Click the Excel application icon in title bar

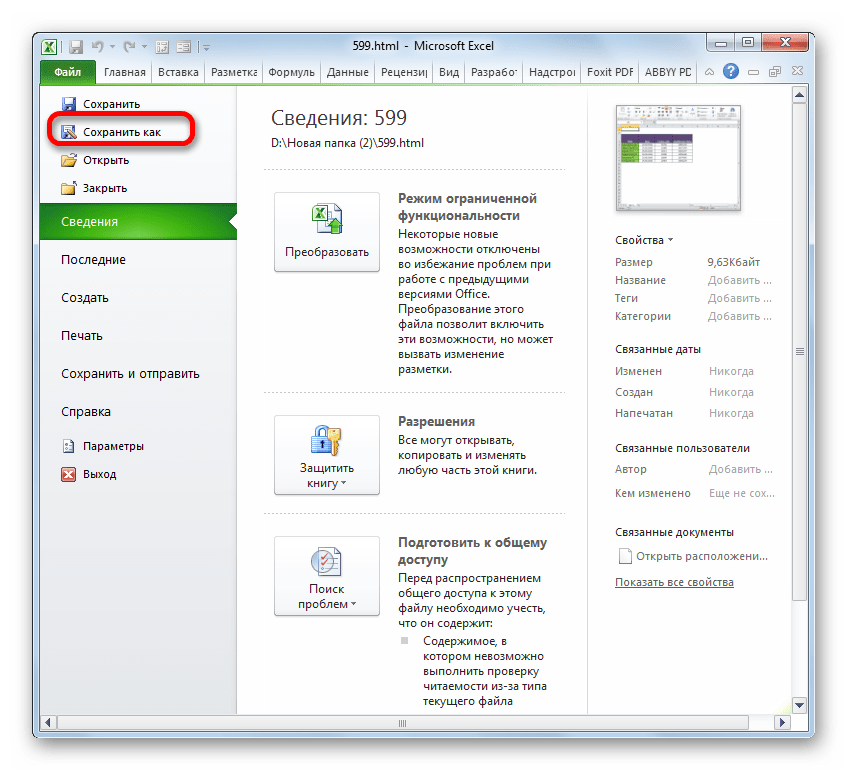point(49,47)
